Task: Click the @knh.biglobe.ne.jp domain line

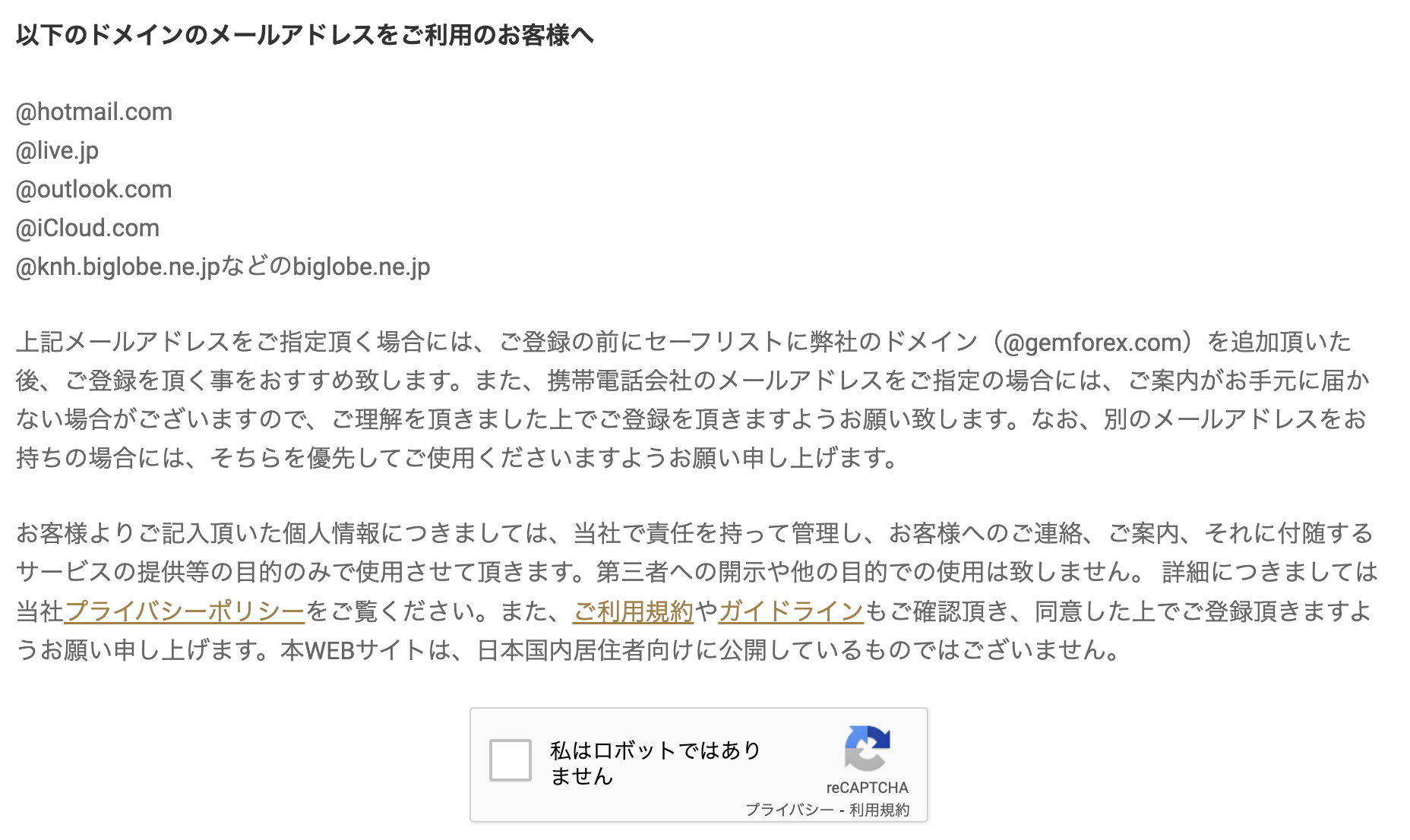Action: pos(223,267)
